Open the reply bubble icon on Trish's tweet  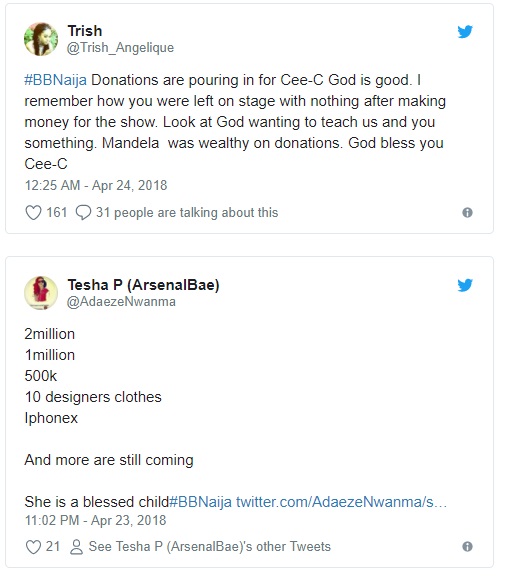(x=83, y=213)
